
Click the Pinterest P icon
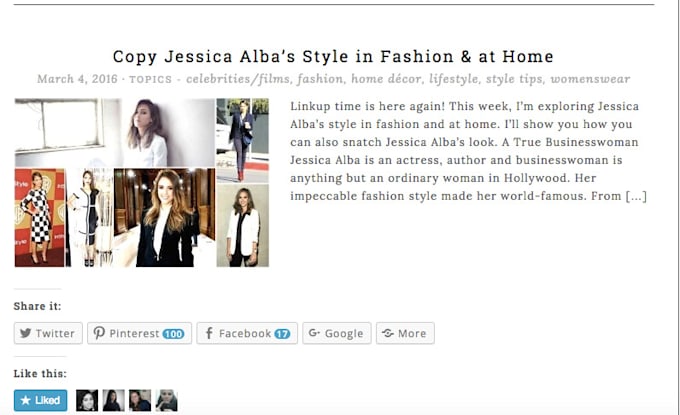99,333
